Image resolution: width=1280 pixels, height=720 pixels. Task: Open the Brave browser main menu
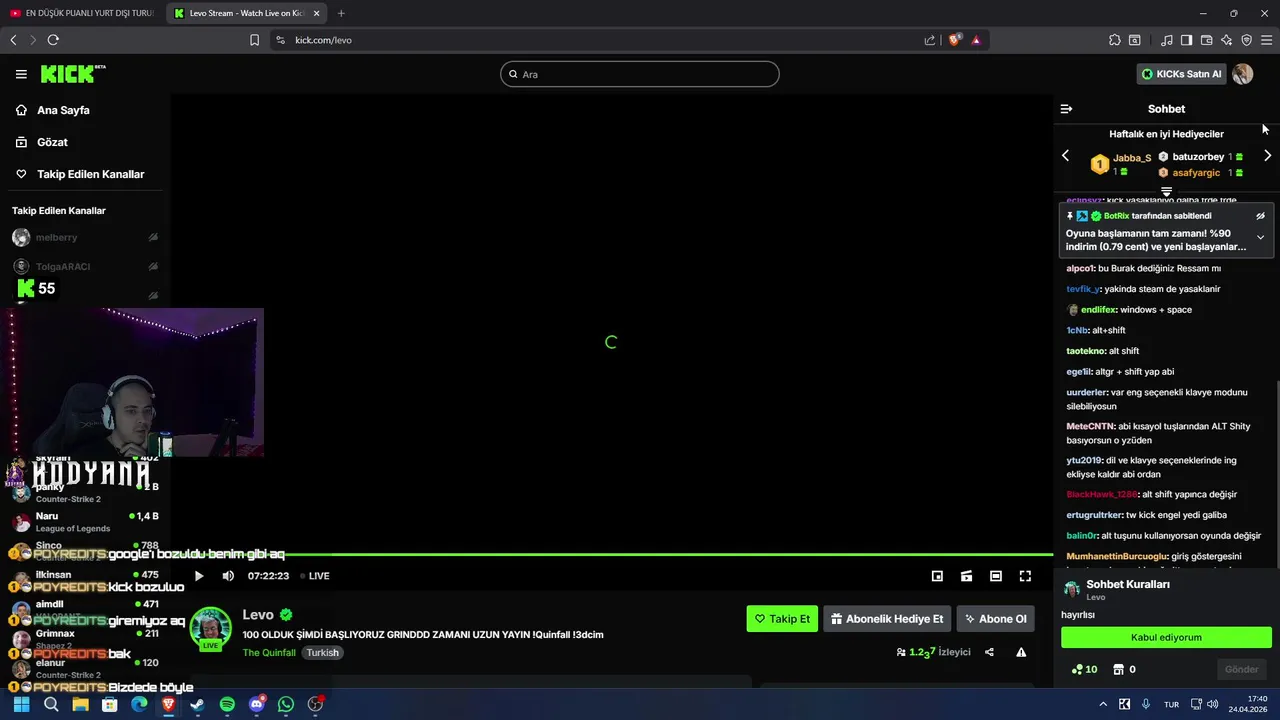tap(1267, 40)
